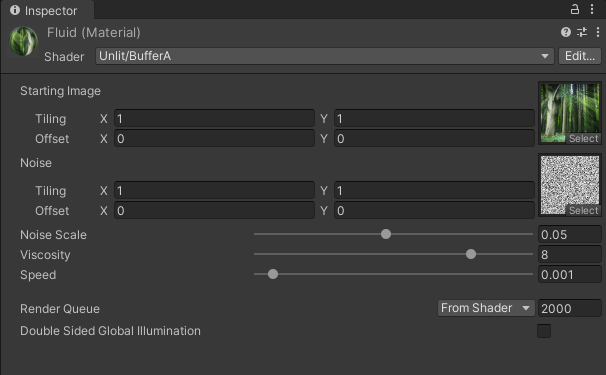Click the Starting Image Tiling X field
Image resolution: width=606 pixels, height=375 pixels.
(x=214, y=118)
